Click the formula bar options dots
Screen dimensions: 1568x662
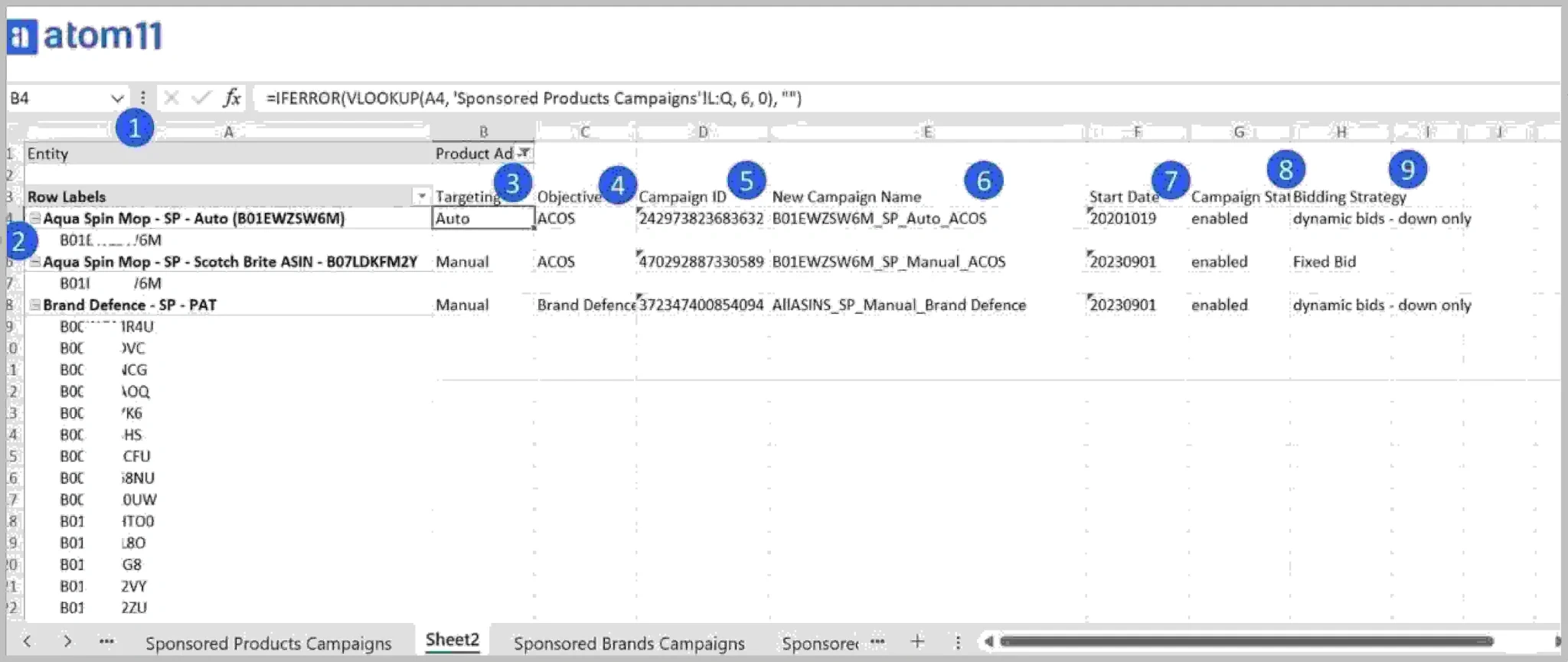[x=143, y=98]
